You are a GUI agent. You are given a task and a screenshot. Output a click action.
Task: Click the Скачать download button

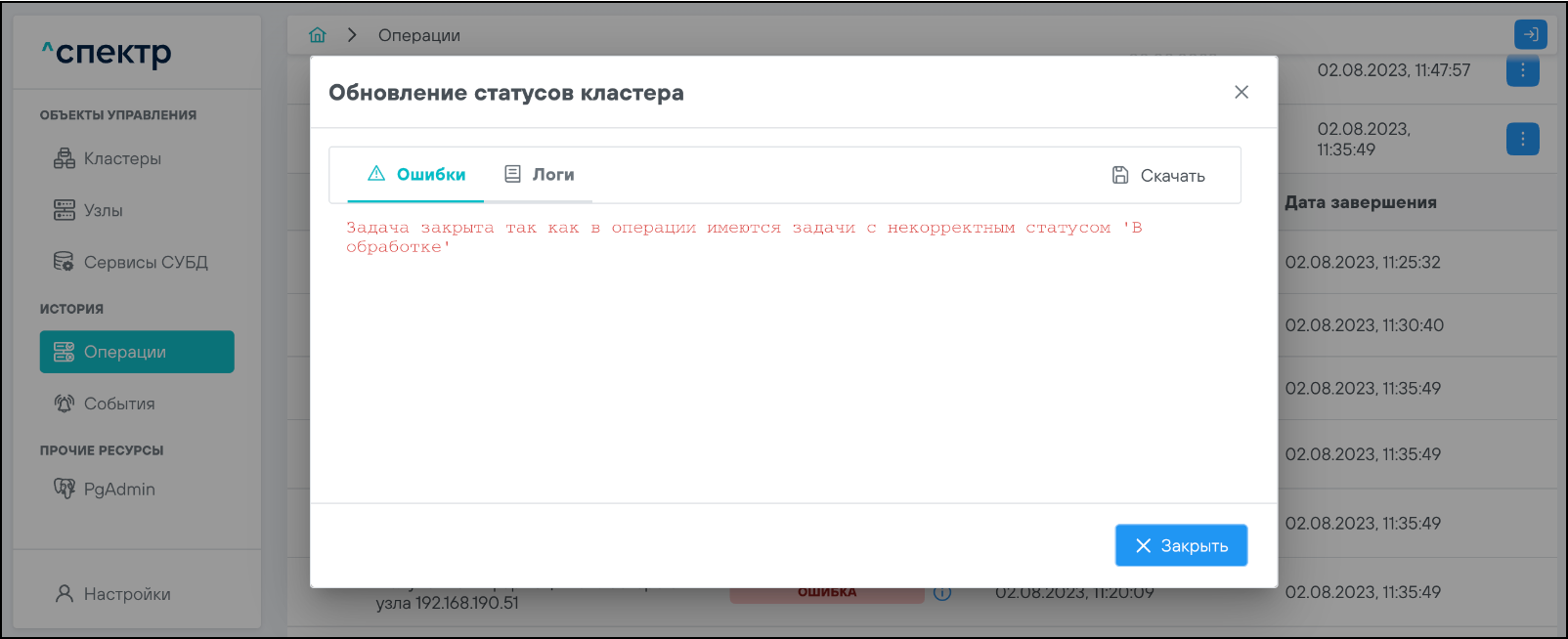[x=1158, y=176]
